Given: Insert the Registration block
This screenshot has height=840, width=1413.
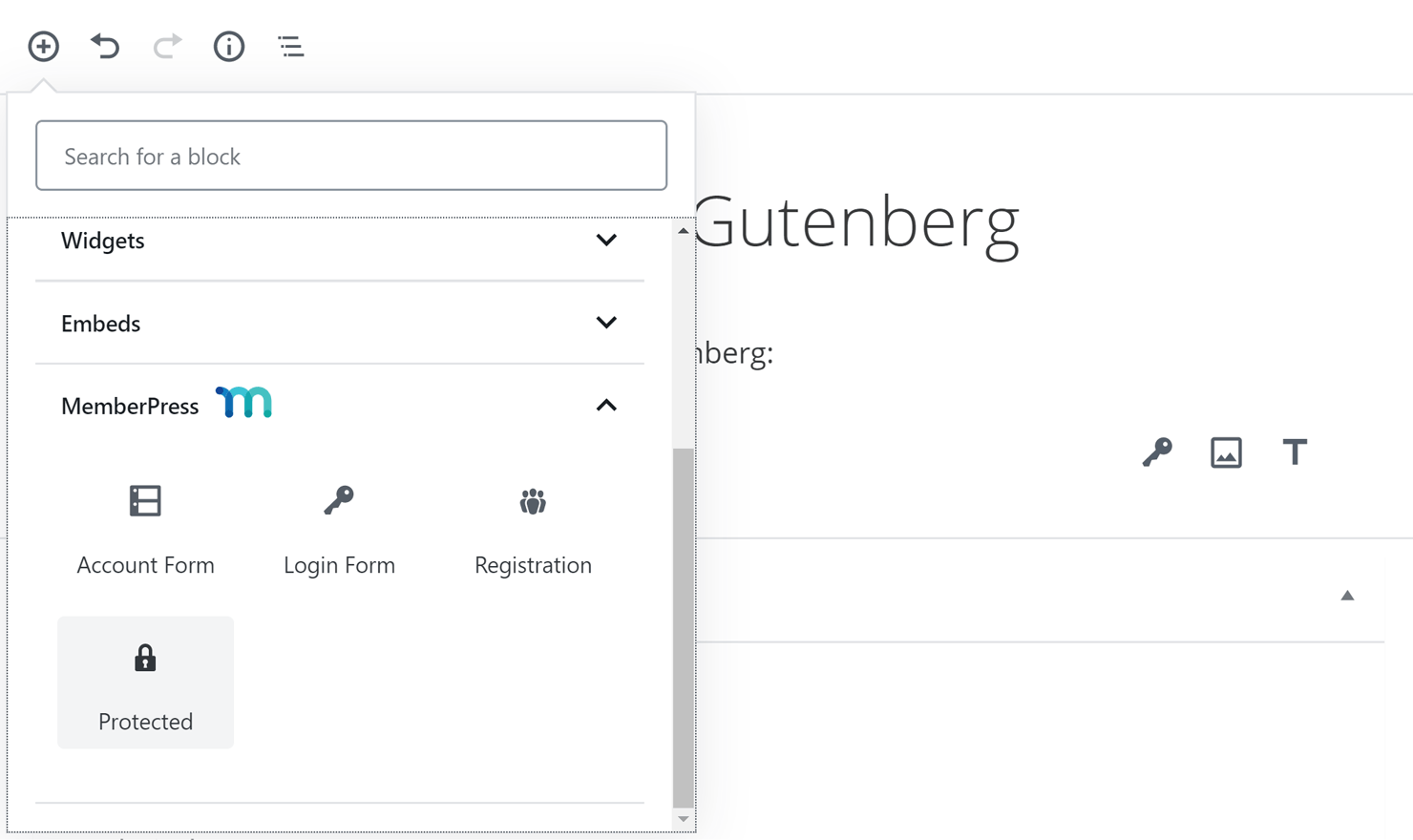Looking at the screenshot, I should tap(533, 530).
